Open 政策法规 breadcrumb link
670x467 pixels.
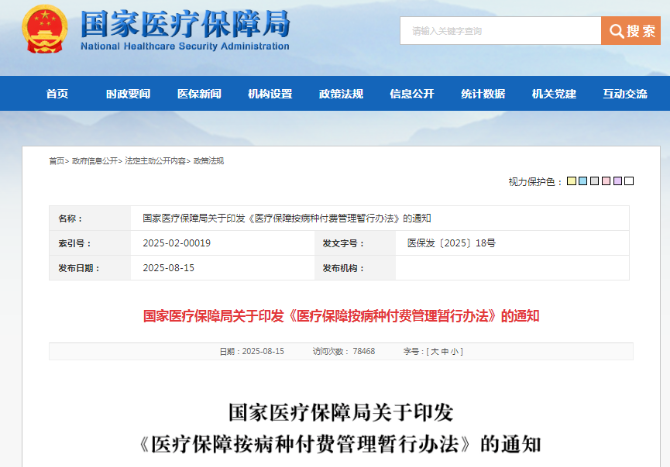click(x=209, y=161)
